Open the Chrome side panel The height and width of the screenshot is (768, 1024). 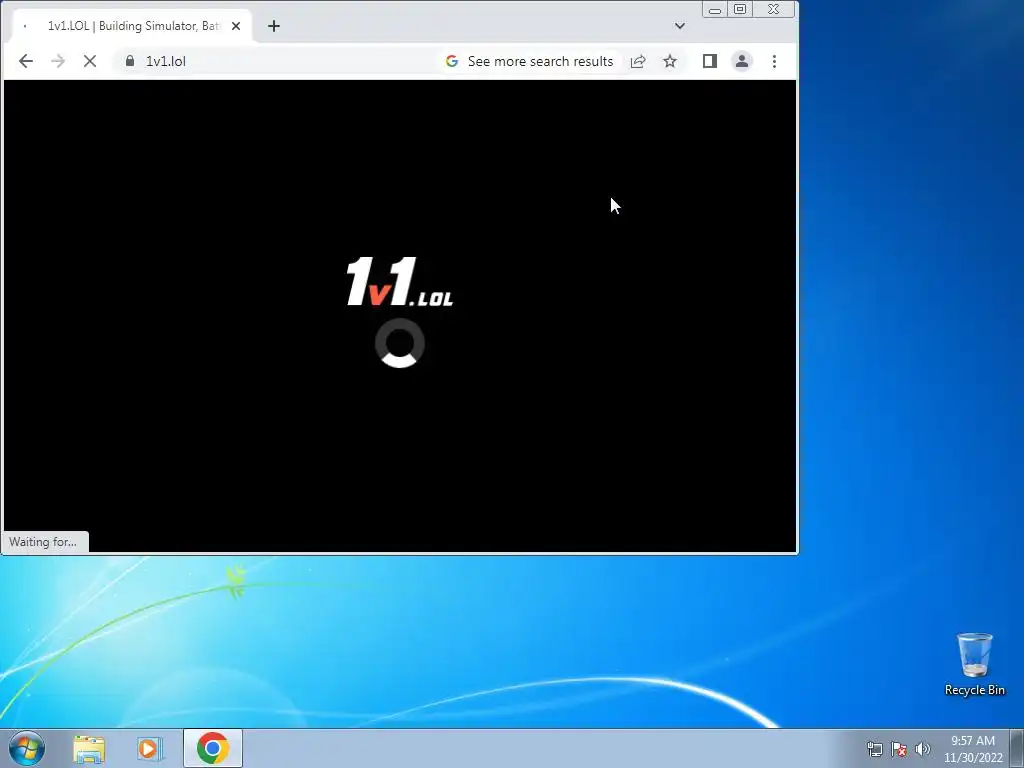[710, 61]
